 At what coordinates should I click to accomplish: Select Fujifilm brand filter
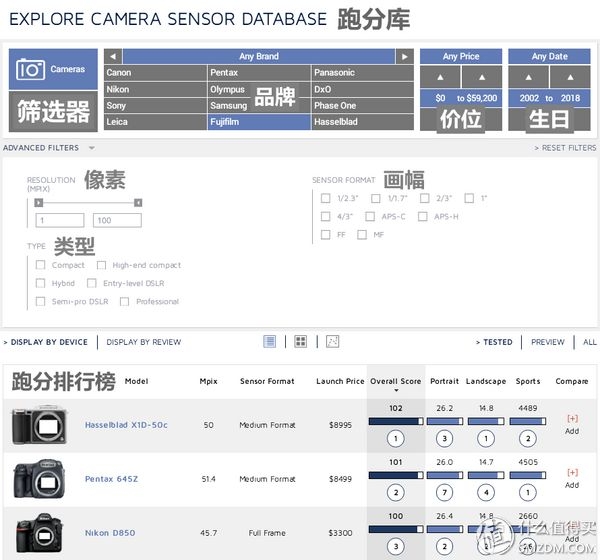259,122
